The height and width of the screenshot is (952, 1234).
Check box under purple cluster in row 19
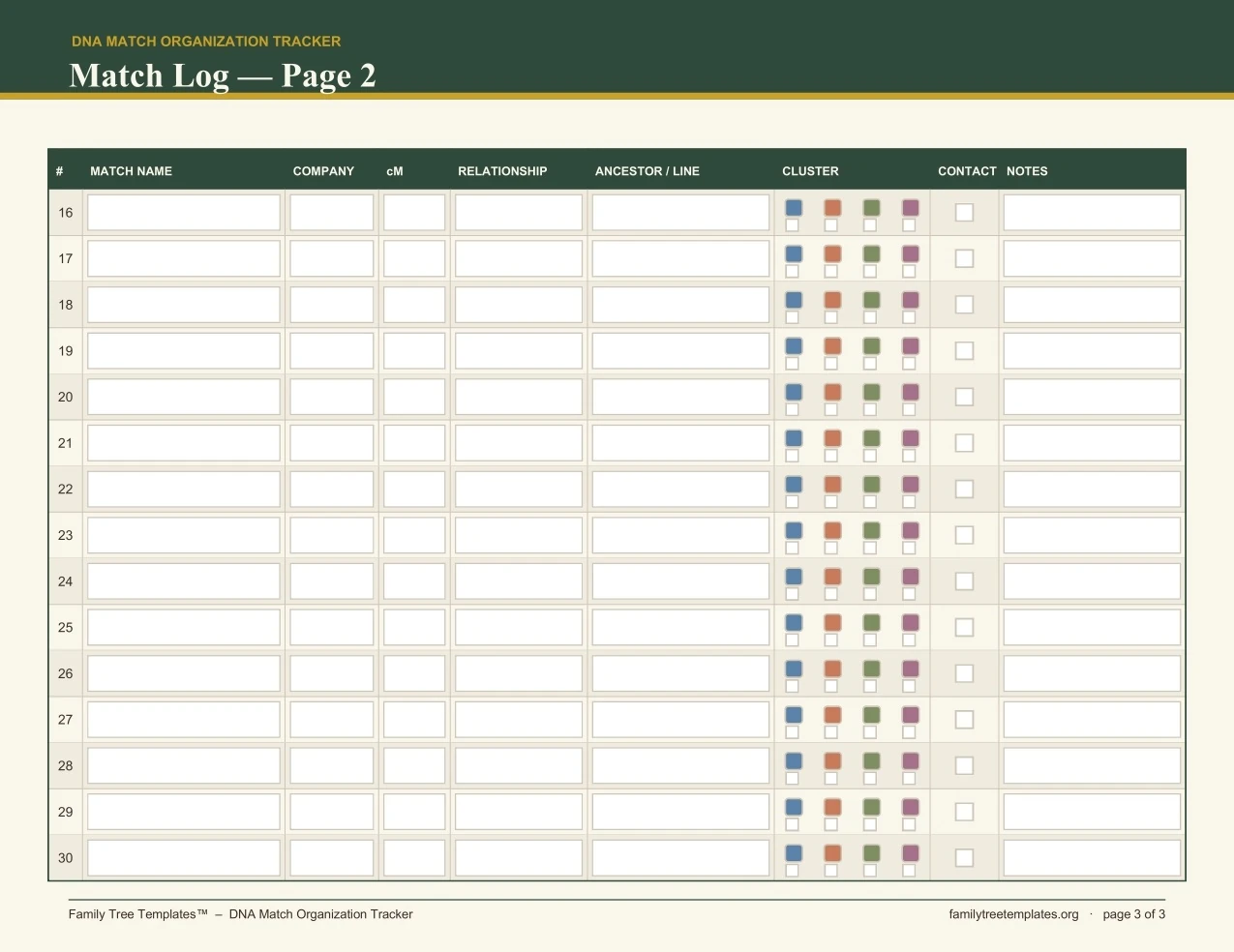(x=909, y=364)
